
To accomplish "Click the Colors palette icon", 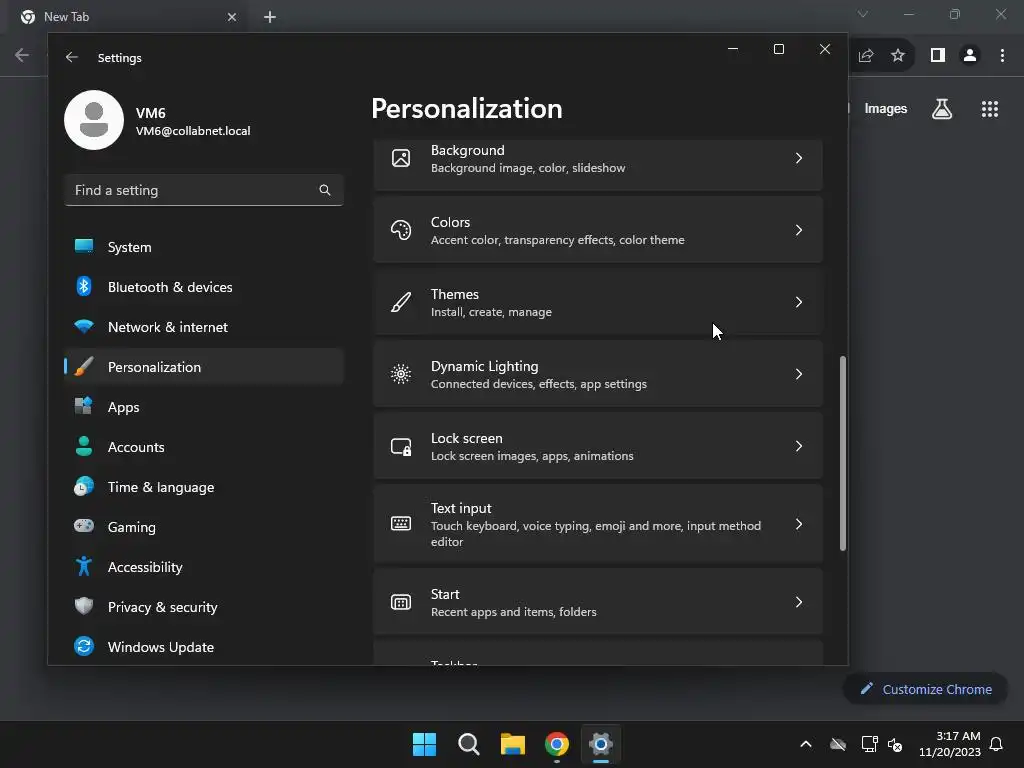I will tap(401, 230).
